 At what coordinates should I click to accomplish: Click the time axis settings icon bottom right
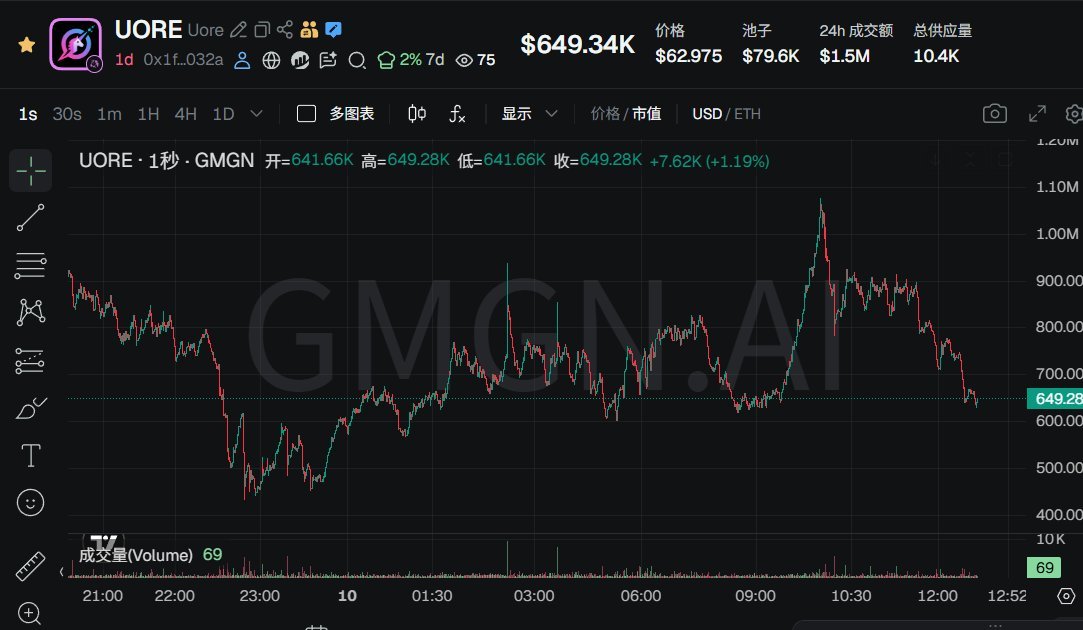point(1066,596)
